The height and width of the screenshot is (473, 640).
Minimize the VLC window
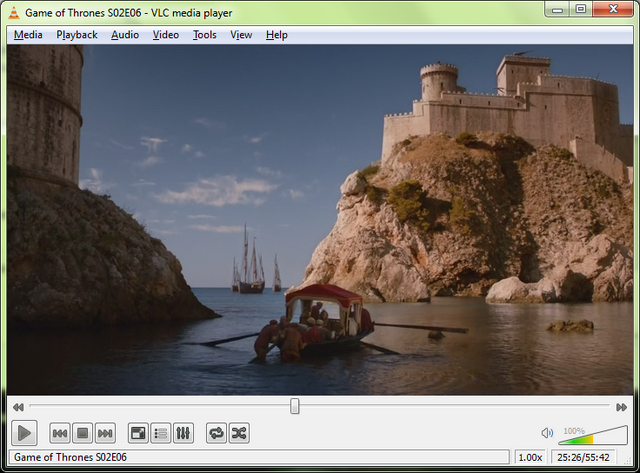pyautogui.click(x=558, y=9)
